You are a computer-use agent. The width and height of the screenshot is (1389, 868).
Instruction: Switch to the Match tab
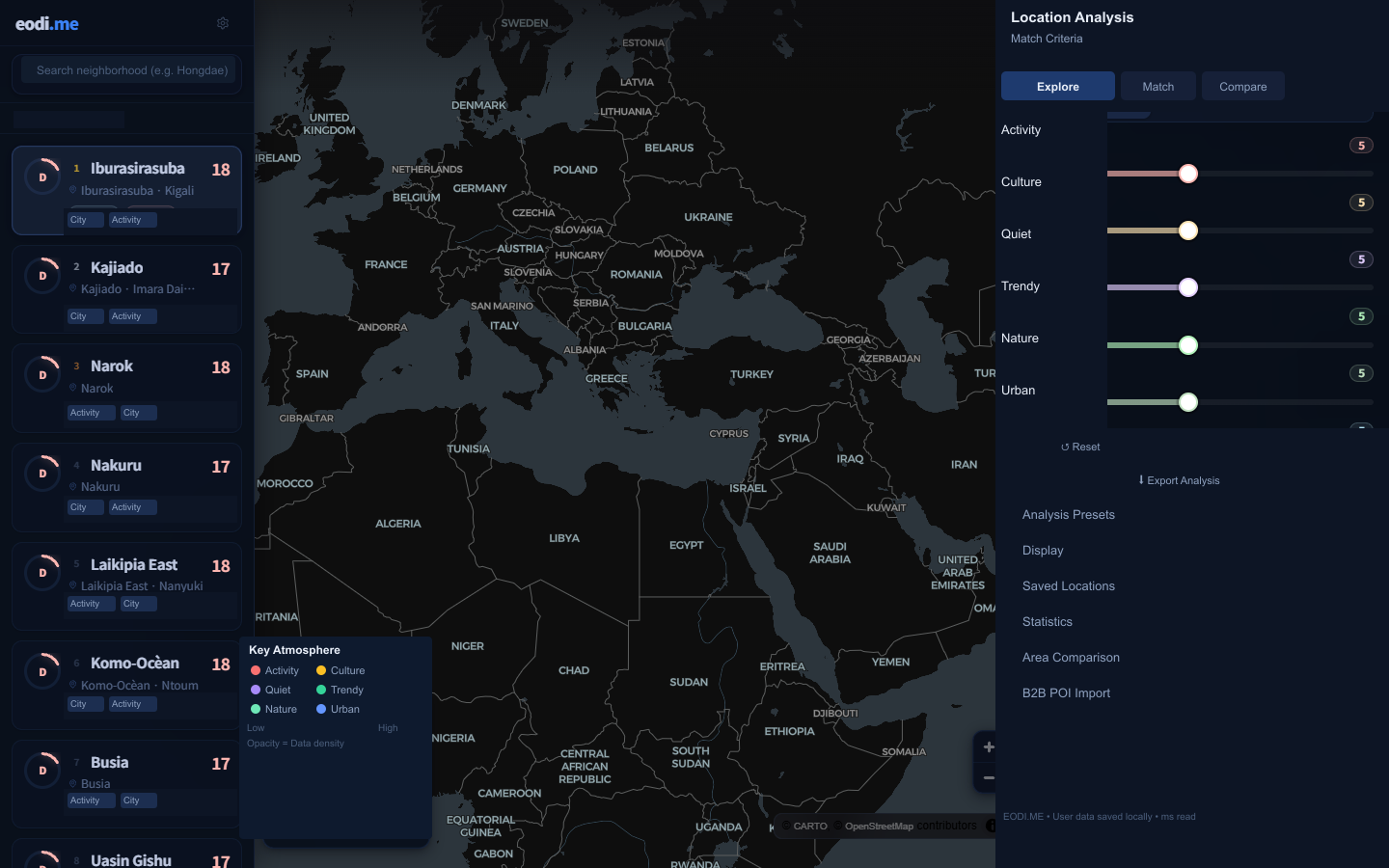[x=1157, y=86]
